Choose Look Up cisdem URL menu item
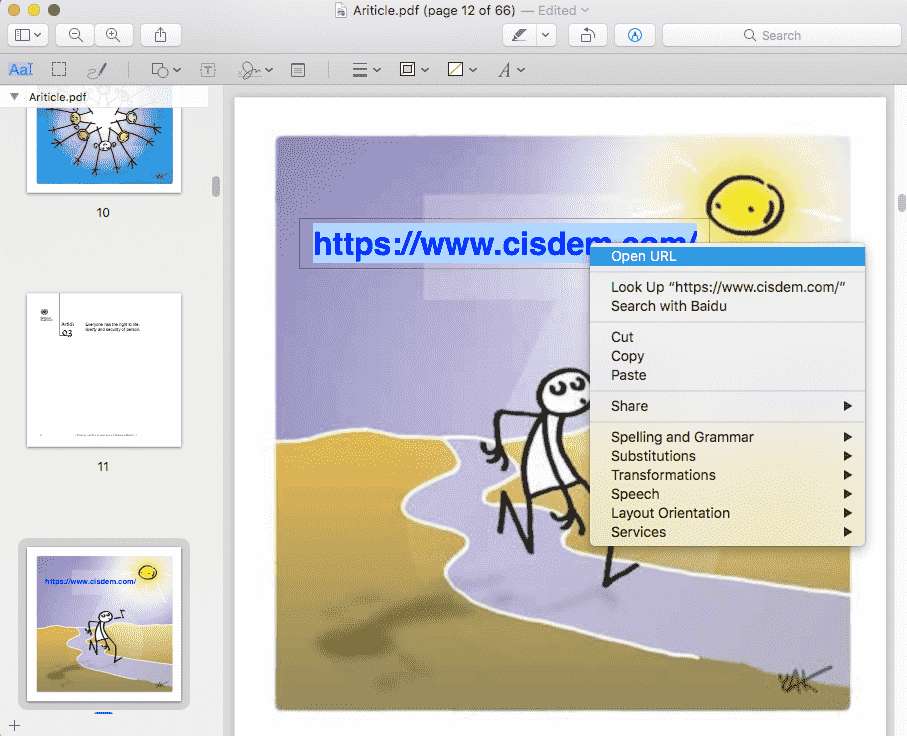 (x=727, y=287)
